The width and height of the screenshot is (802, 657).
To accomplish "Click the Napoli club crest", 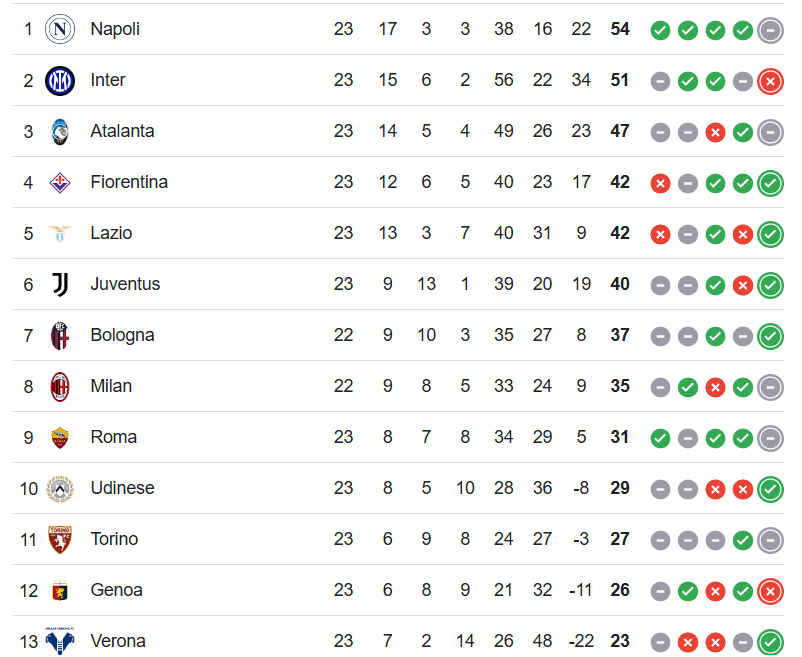I will (60, 29).
